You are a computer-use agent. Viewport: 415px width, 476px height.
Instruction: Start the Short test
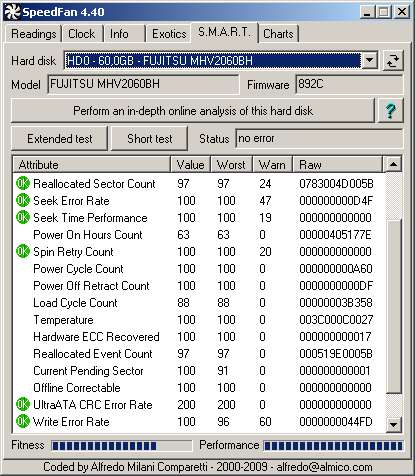pos(149,139)
